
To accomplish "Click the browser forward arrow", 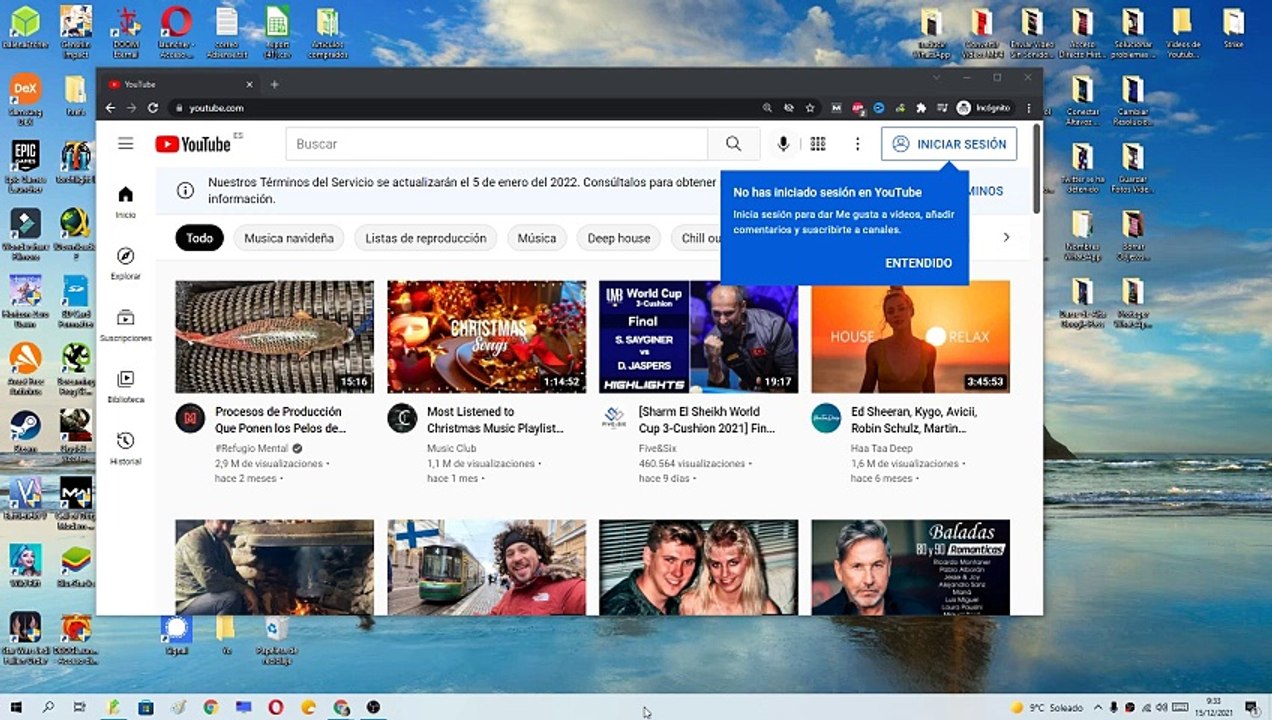I will (131, 108).
